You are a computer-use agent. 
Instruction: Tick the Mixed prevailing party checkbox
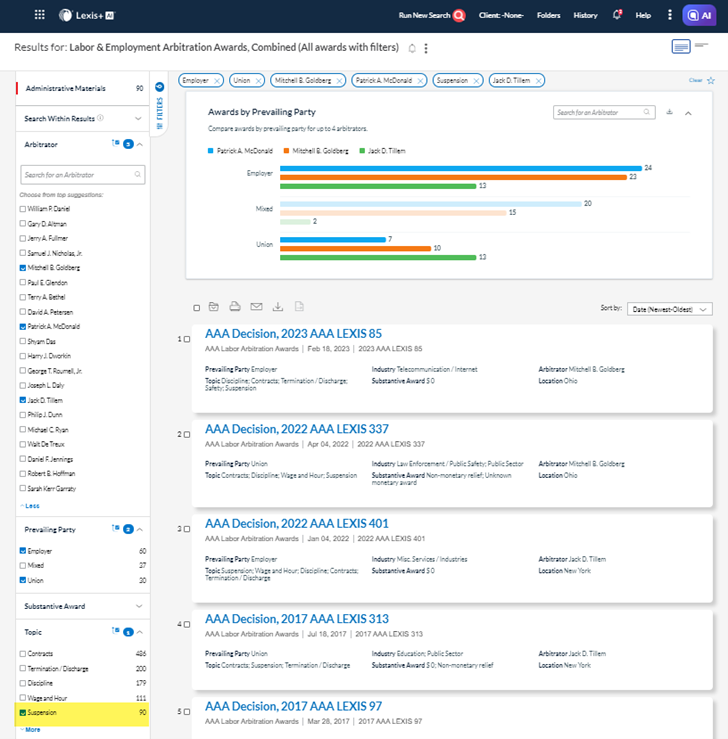[x=23, y=566]
